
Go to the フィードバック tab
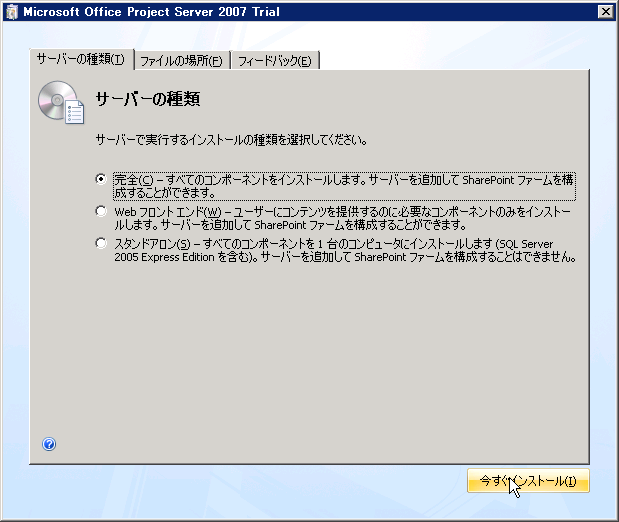(x=275, y=61)
